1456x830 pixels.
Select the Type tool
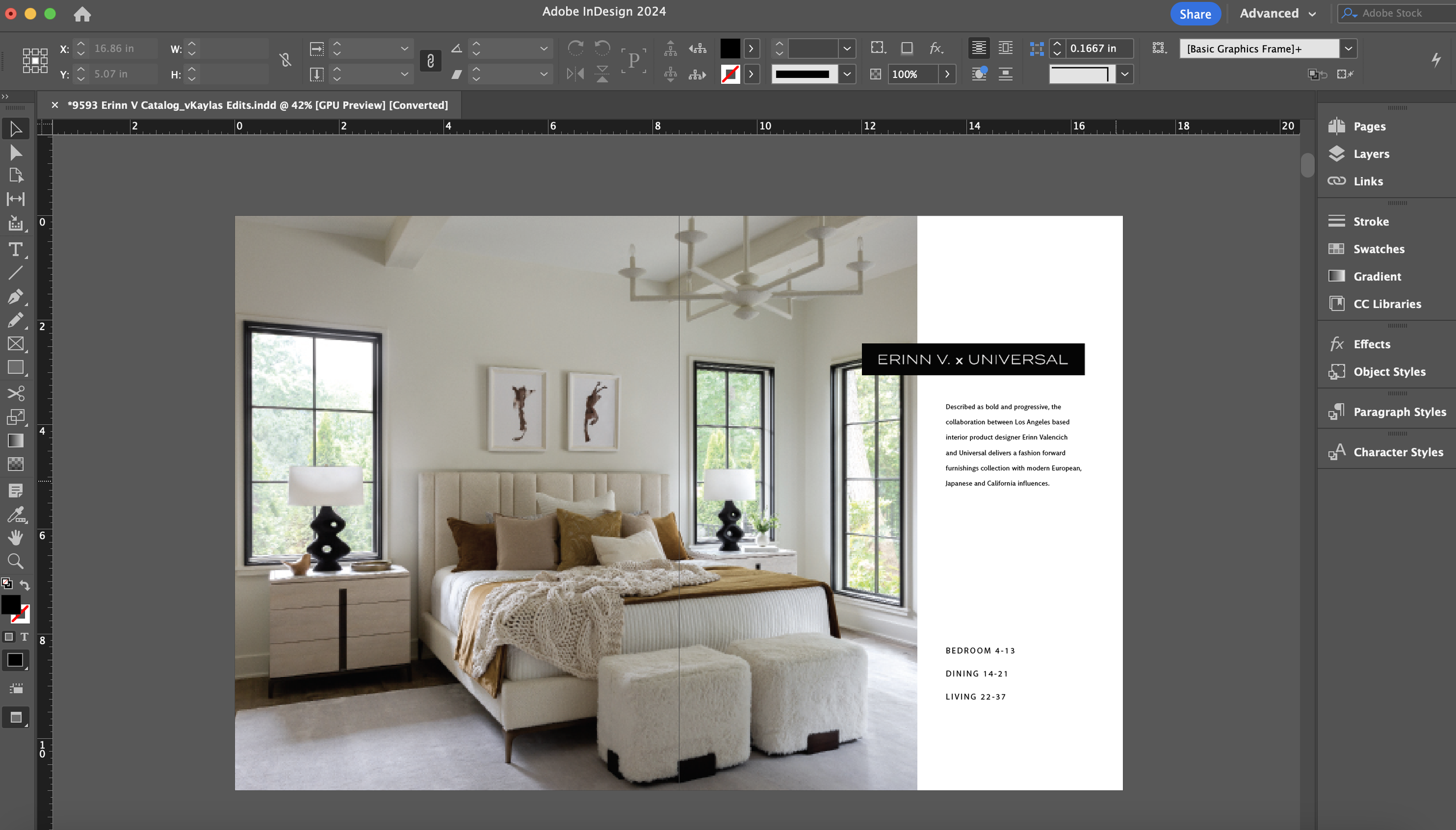16,250
